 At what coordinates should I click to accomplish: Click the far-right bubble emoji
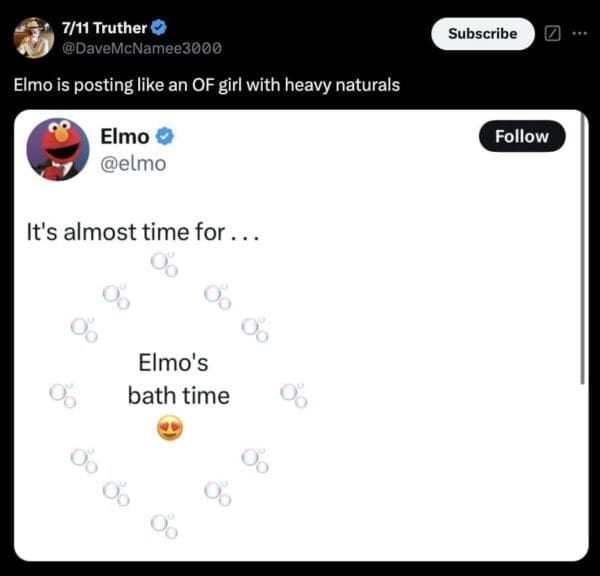pos(293,395)
